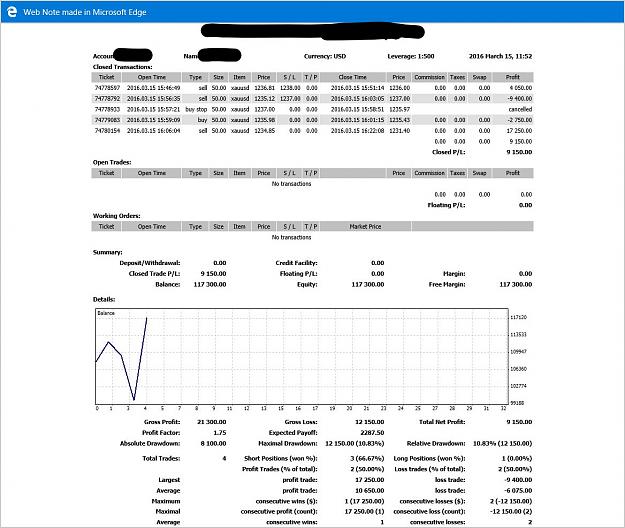Click the profit value 17 250.00 in ticket 74780154 row
625x528 pixels.
(x=519, y=131)
